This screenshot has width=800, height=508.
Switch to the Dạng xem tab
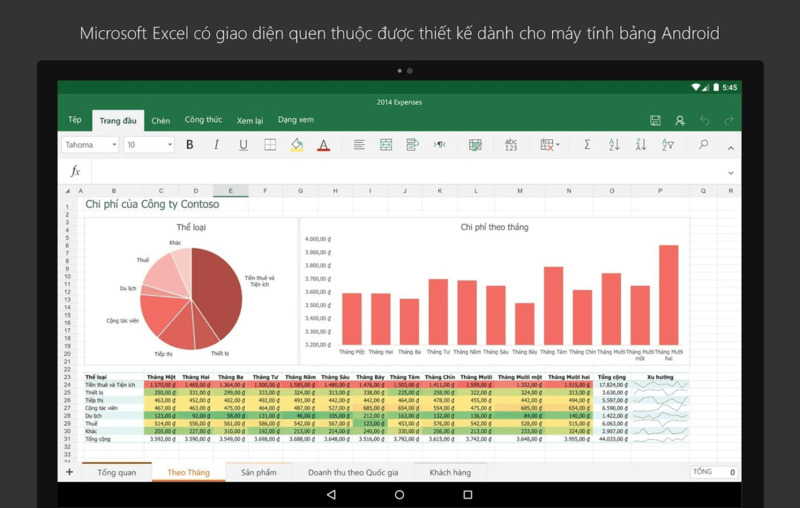(x=296, y=120)
